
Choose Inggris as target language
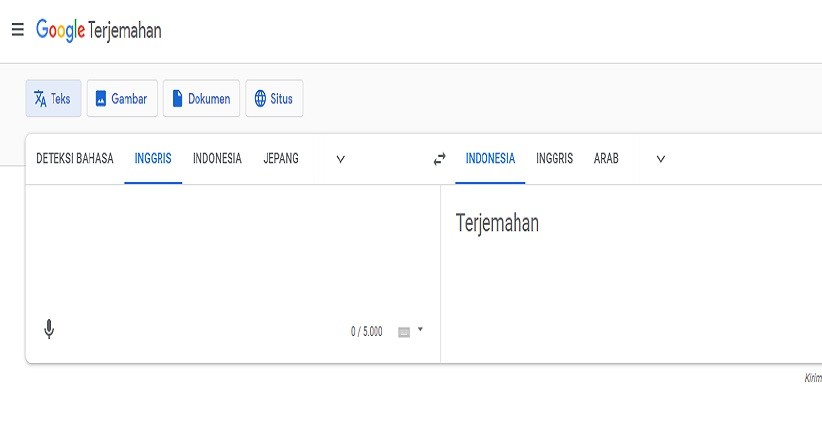pos(554,159)
